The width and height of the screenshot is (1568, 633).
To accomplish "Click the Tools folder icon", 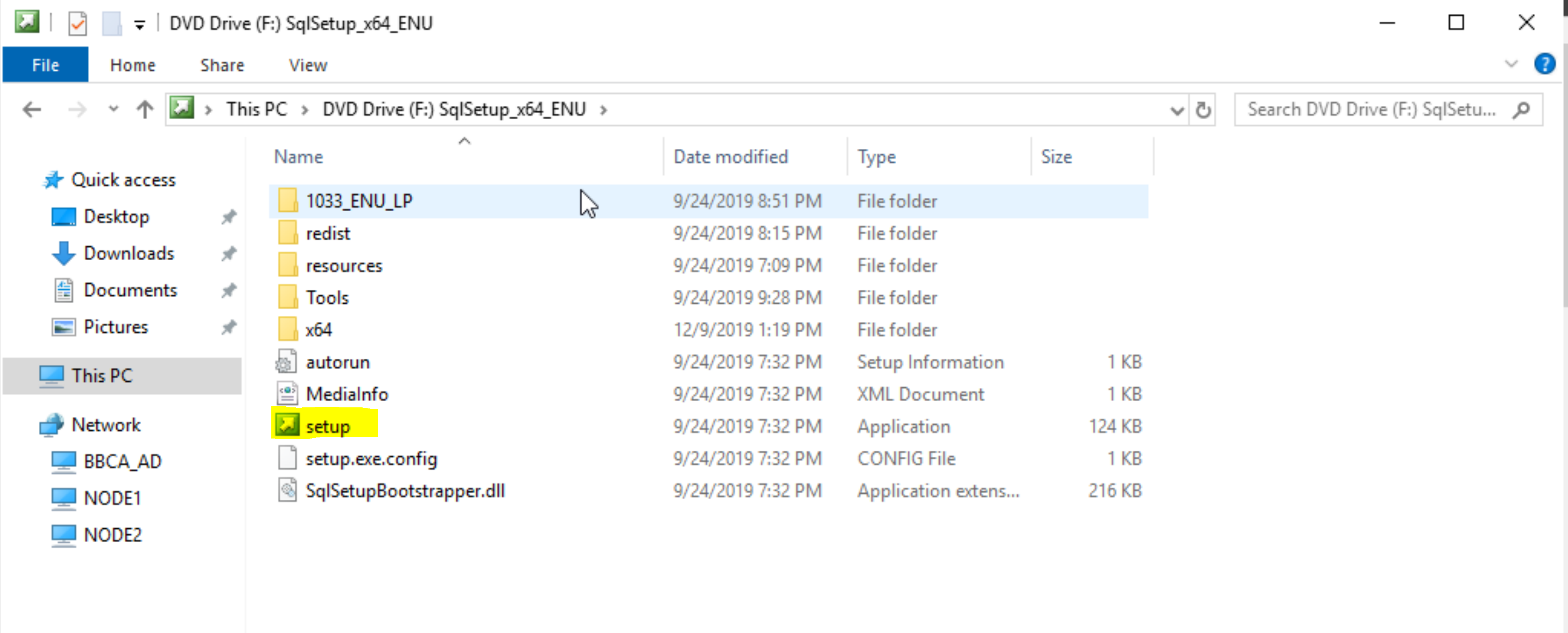I will (x=287, y=297).
